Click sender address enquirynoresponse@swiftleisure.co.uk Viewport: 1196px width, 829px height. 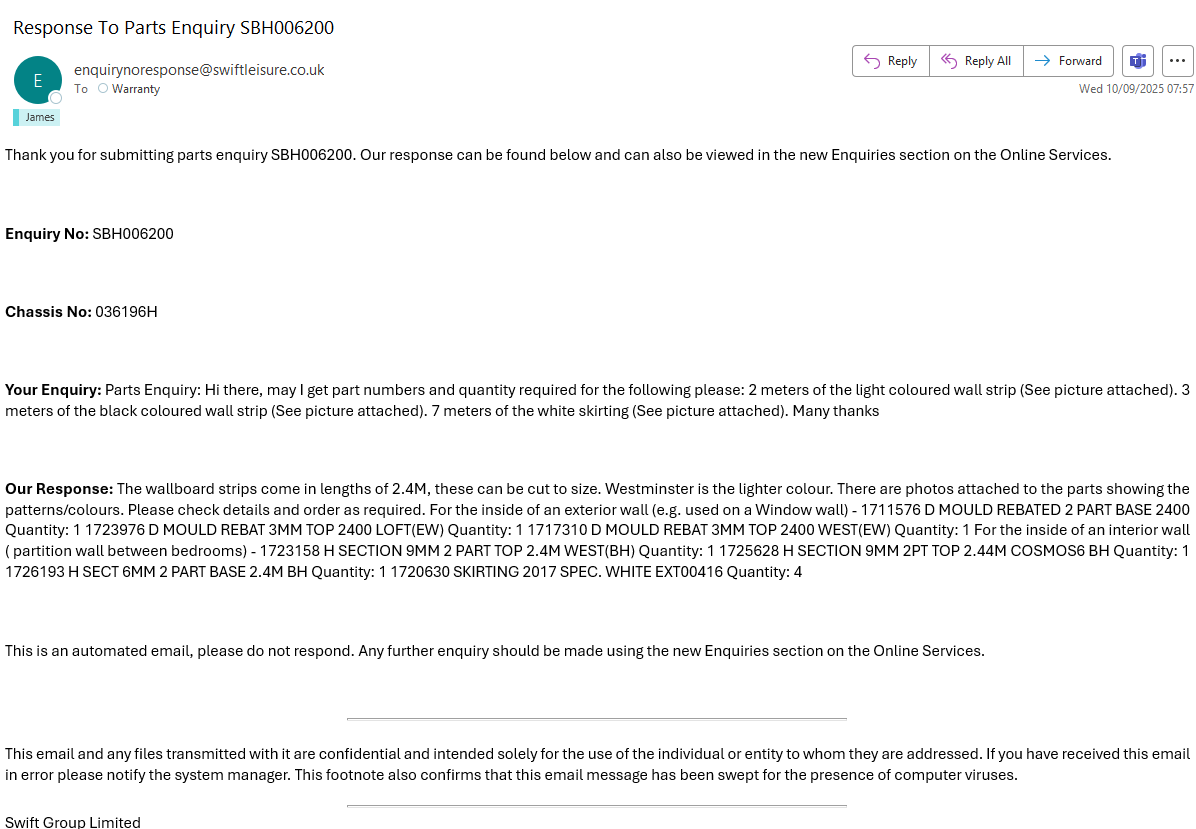pos(199,70)
